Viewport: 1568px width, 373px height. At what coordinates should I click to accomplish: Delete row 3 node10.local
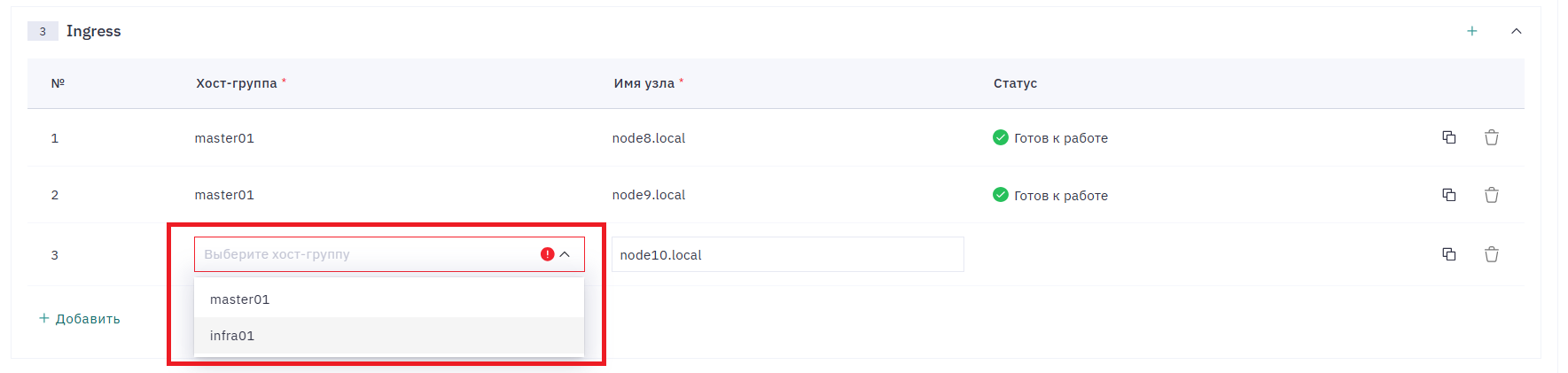tap(1491, 254)
